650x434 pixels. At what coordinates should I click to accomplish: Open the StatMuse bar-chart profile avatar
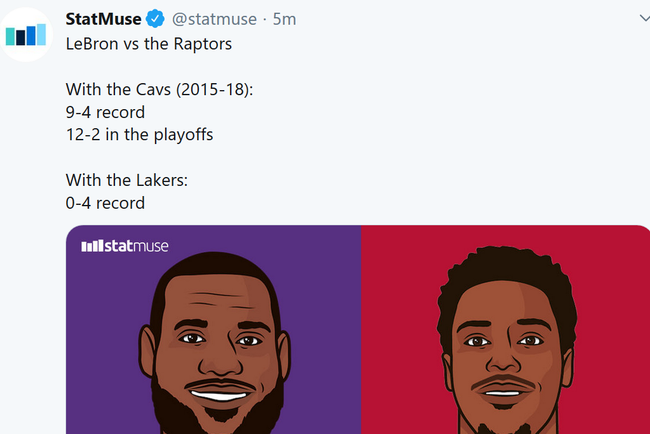(x=26, y=35)
